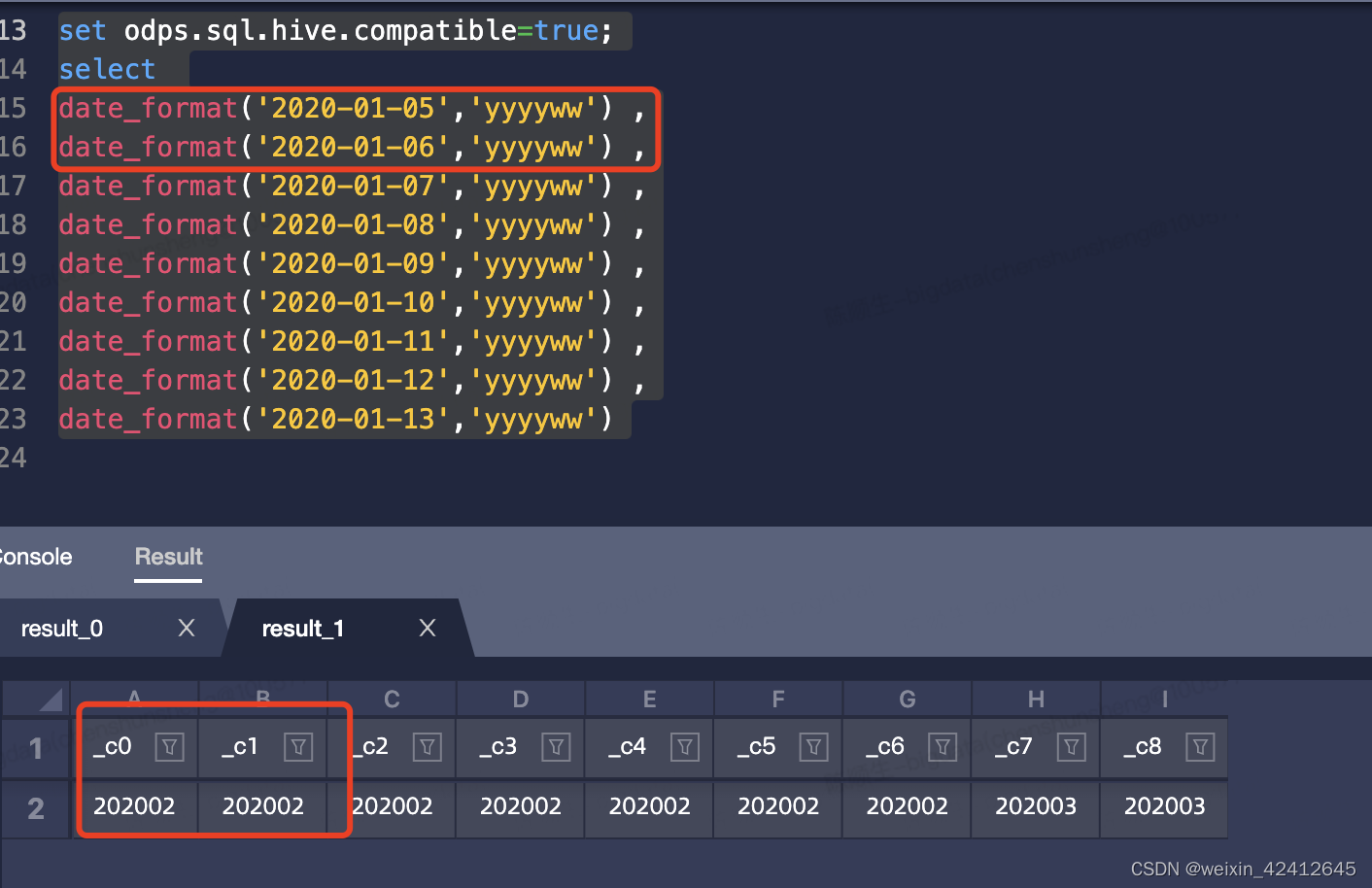Image resolution: width=1372 pixels, height=888 pixels.
Task: Click date string '2020-01-11' in editor
Action: click(x=353, y=342)
